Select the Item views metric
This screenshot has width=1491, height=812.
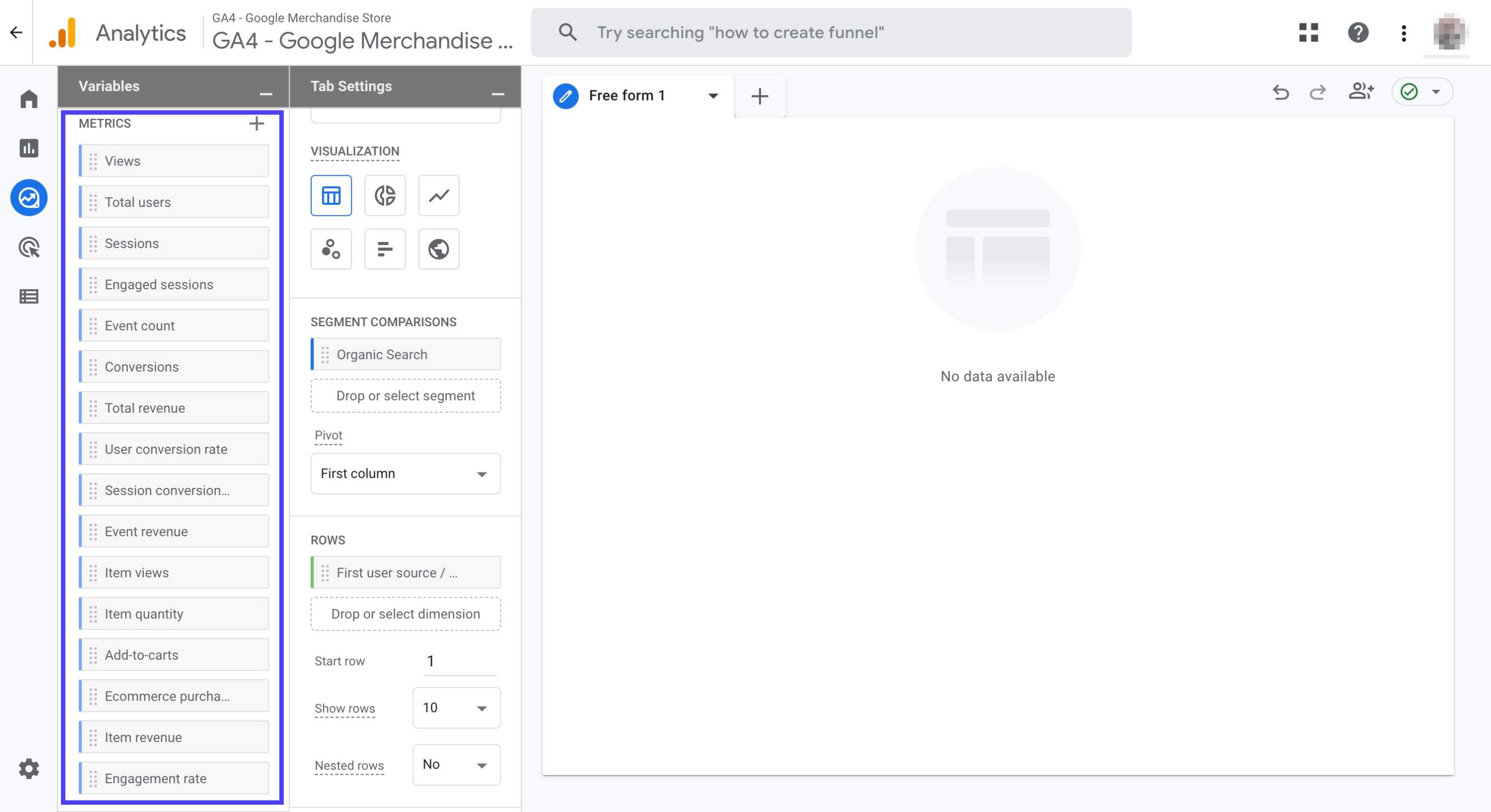click(x=174, y=572)
